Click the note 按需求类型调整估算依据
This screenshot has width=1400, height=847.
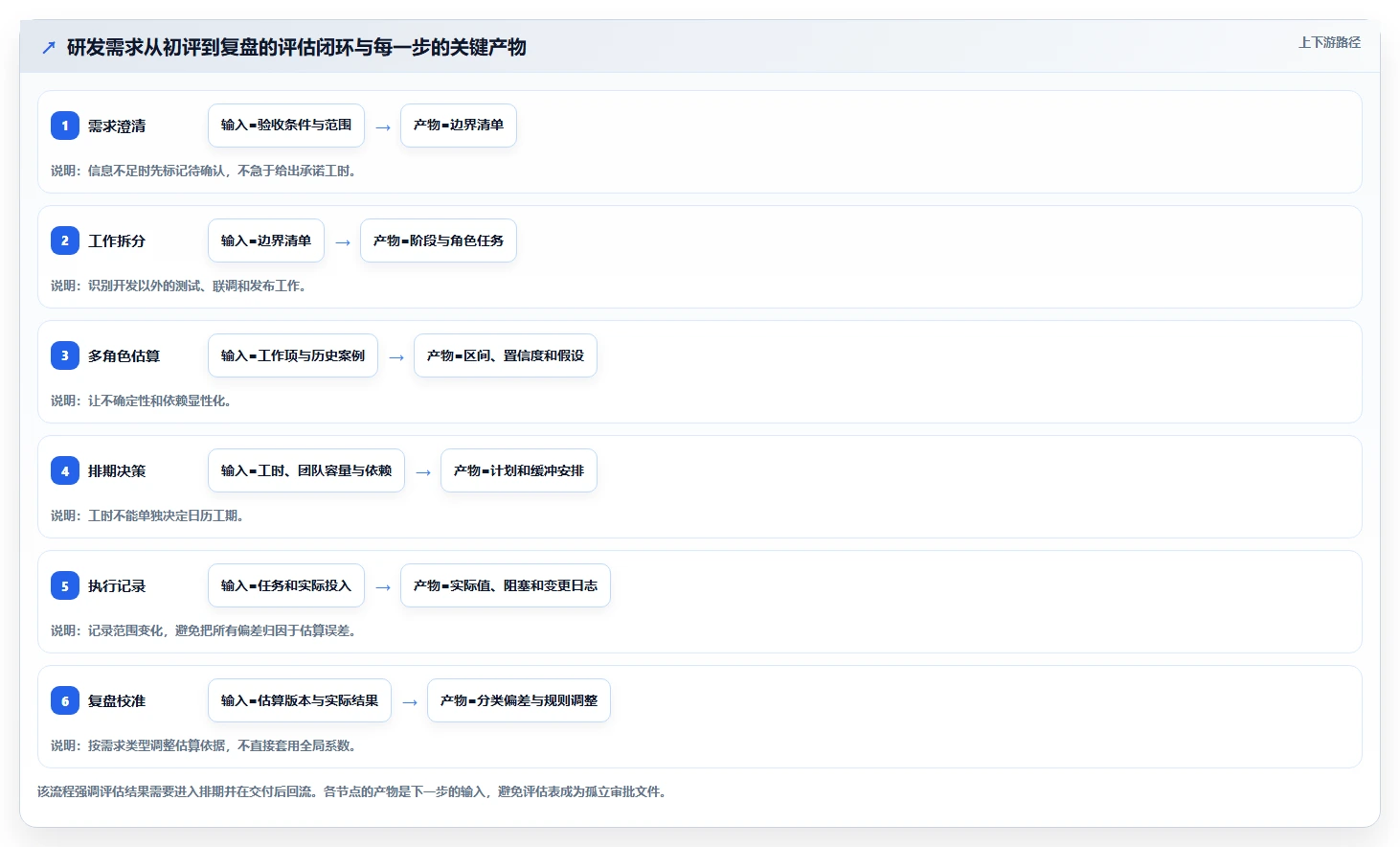pos(204,745)
